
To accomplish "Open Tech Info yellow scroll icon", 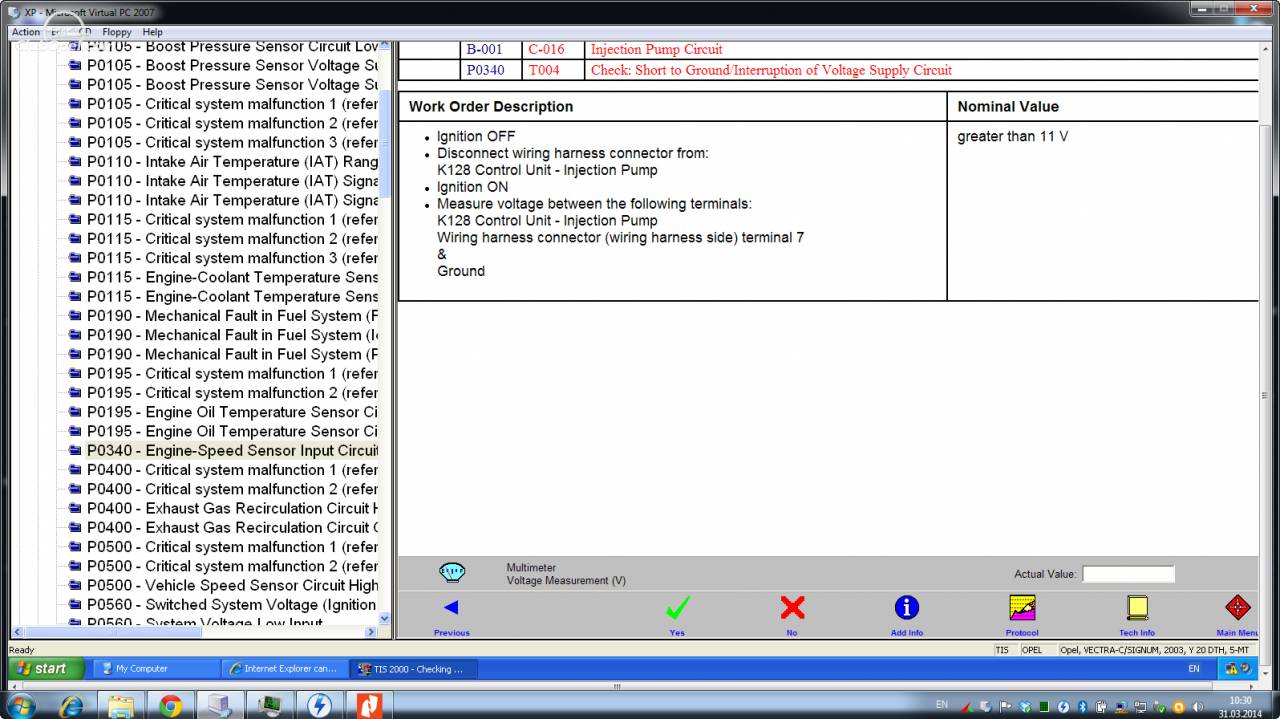I will coord(1137,607).
